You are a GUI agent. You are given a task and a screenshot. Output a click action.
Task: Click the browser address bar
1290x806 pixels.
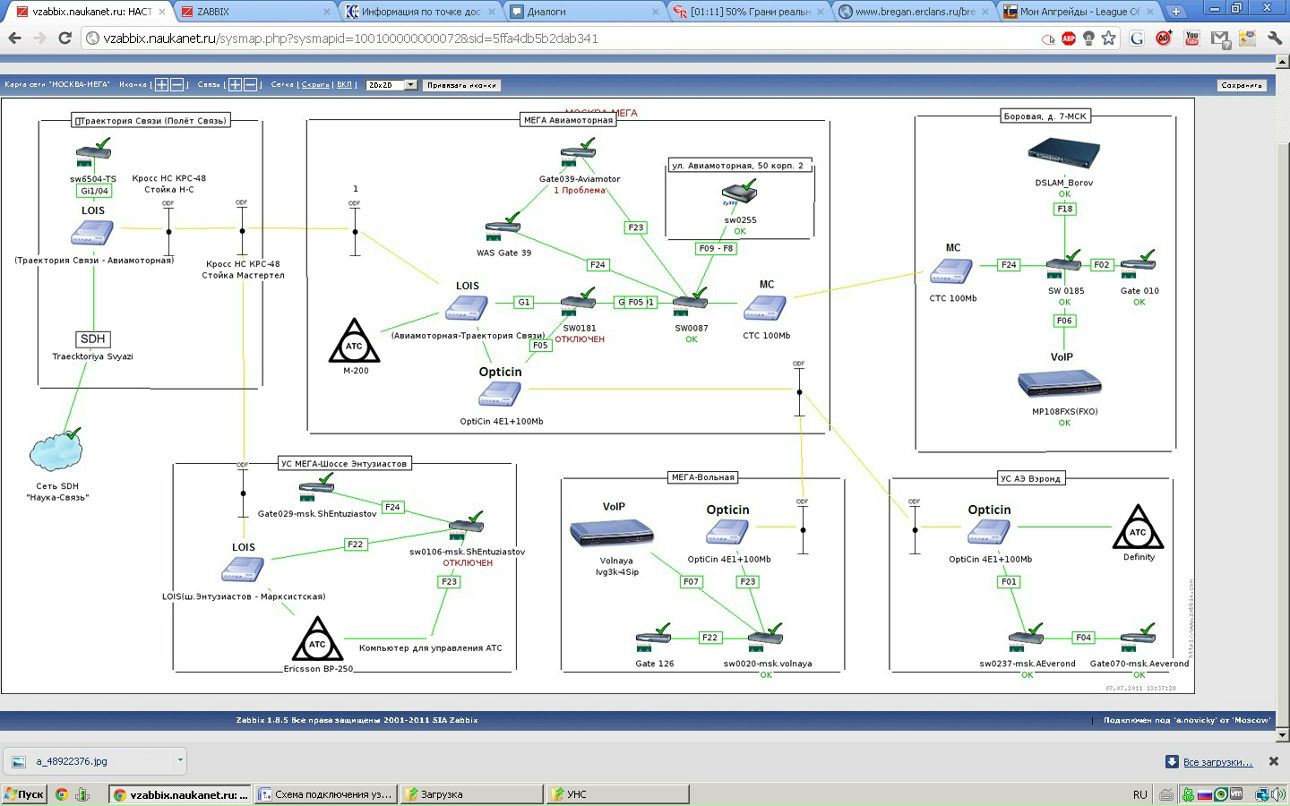[x=560, y=39]
